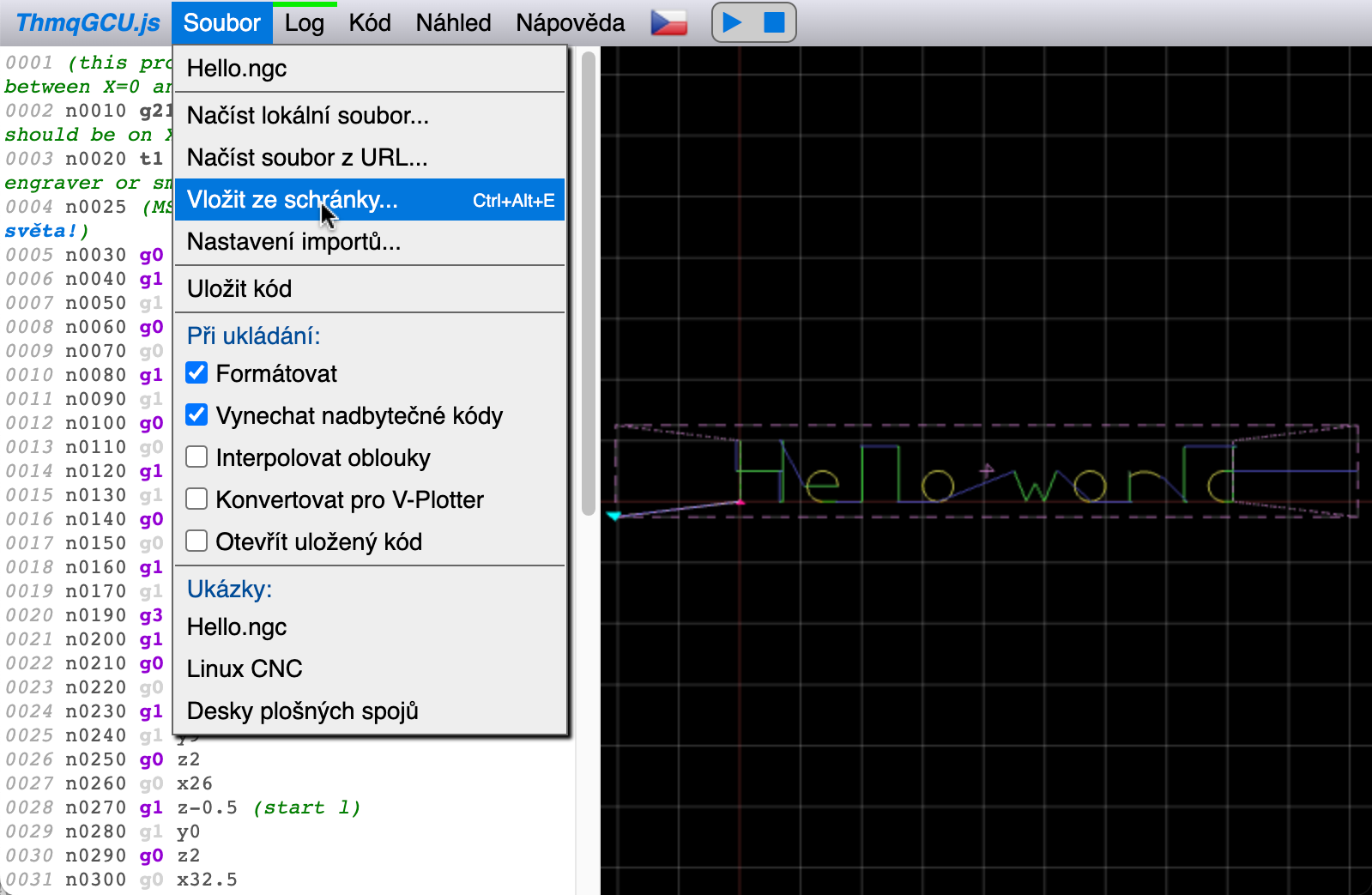Image resolution: width=1372 pixels, height=895 pixels.
Task: Open the Náhled dropdown menu
Action: (453, 23)
